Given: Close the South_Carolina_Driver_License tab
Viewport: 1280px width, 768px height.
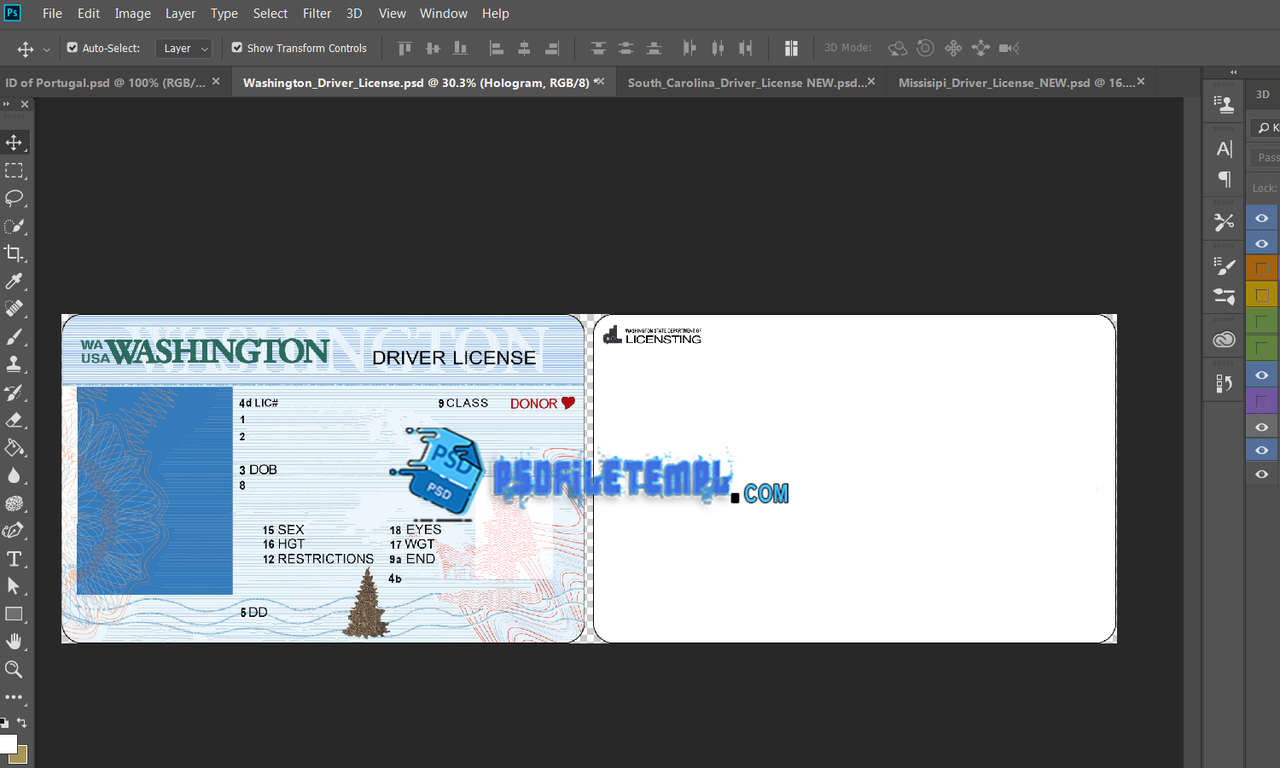Looking at the screenshot, I should point(871,81).
